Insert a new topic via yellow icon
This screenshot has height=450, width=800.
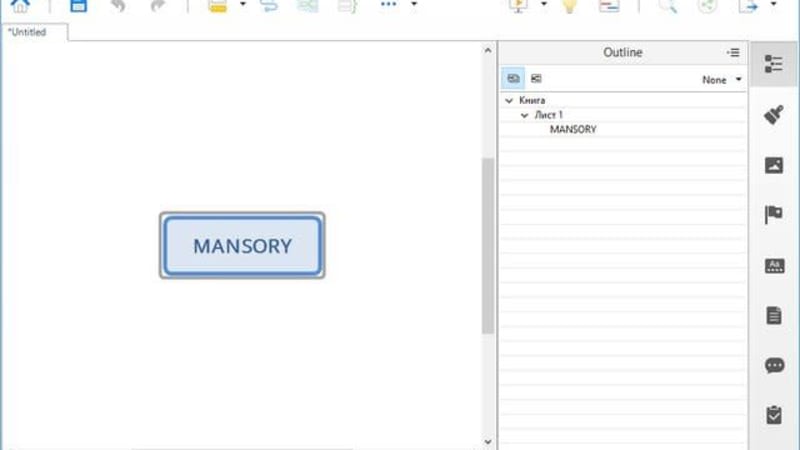[218, 6]
